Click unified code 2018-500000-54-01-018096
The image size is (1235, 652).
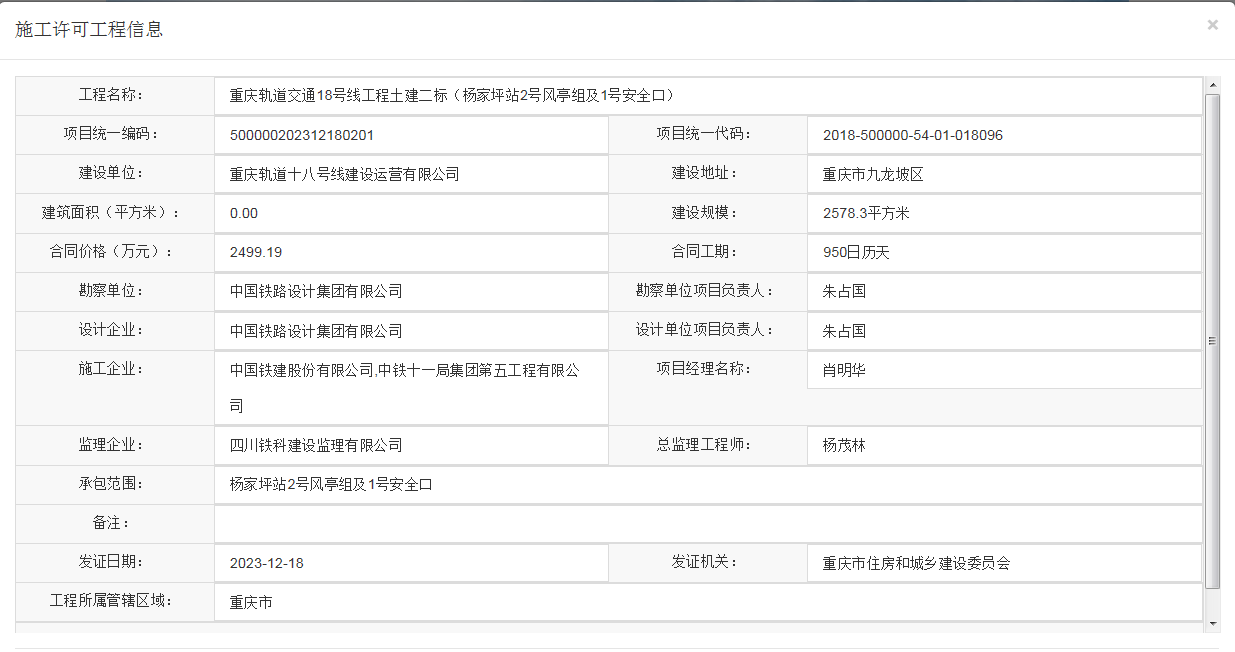[913, 135]
